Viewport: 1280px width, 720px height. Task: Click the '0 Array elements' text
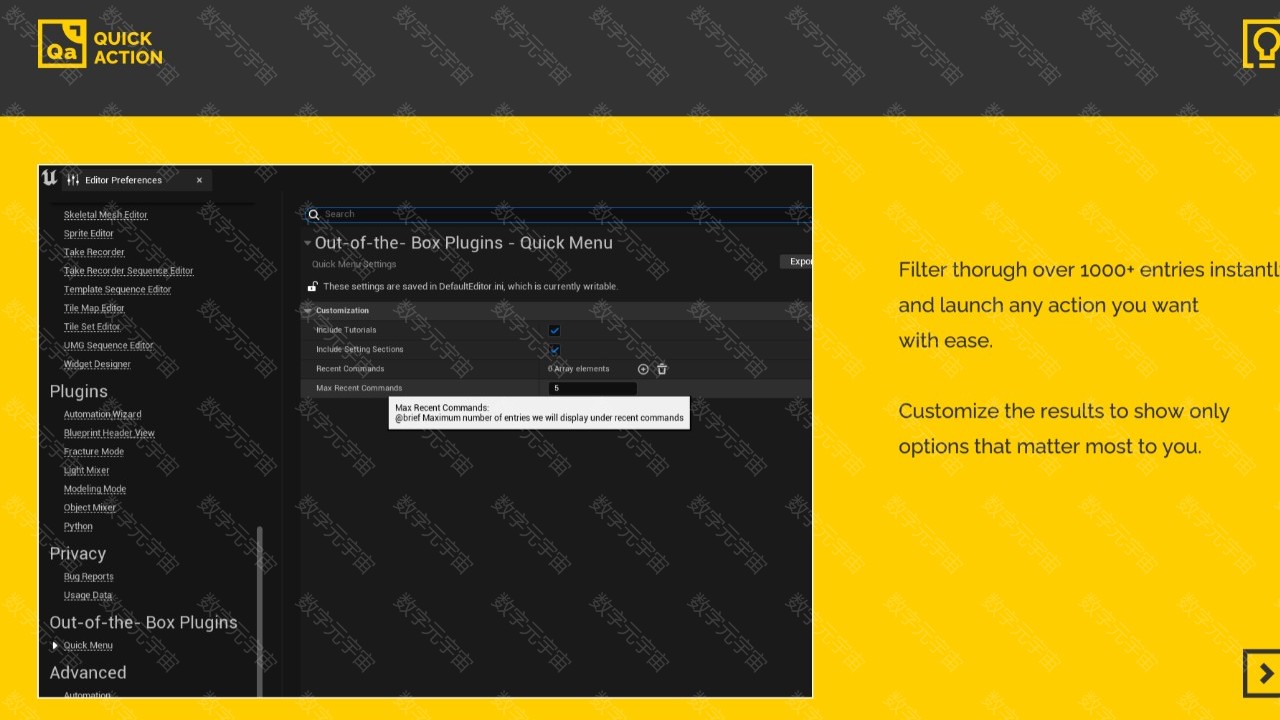[x=579, y=369]
